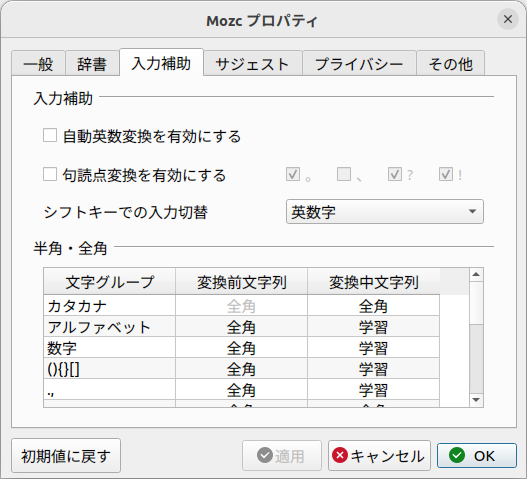Click table scrollbar down arrow
Viewport: 527px width, 479px height.
point(476,400)
